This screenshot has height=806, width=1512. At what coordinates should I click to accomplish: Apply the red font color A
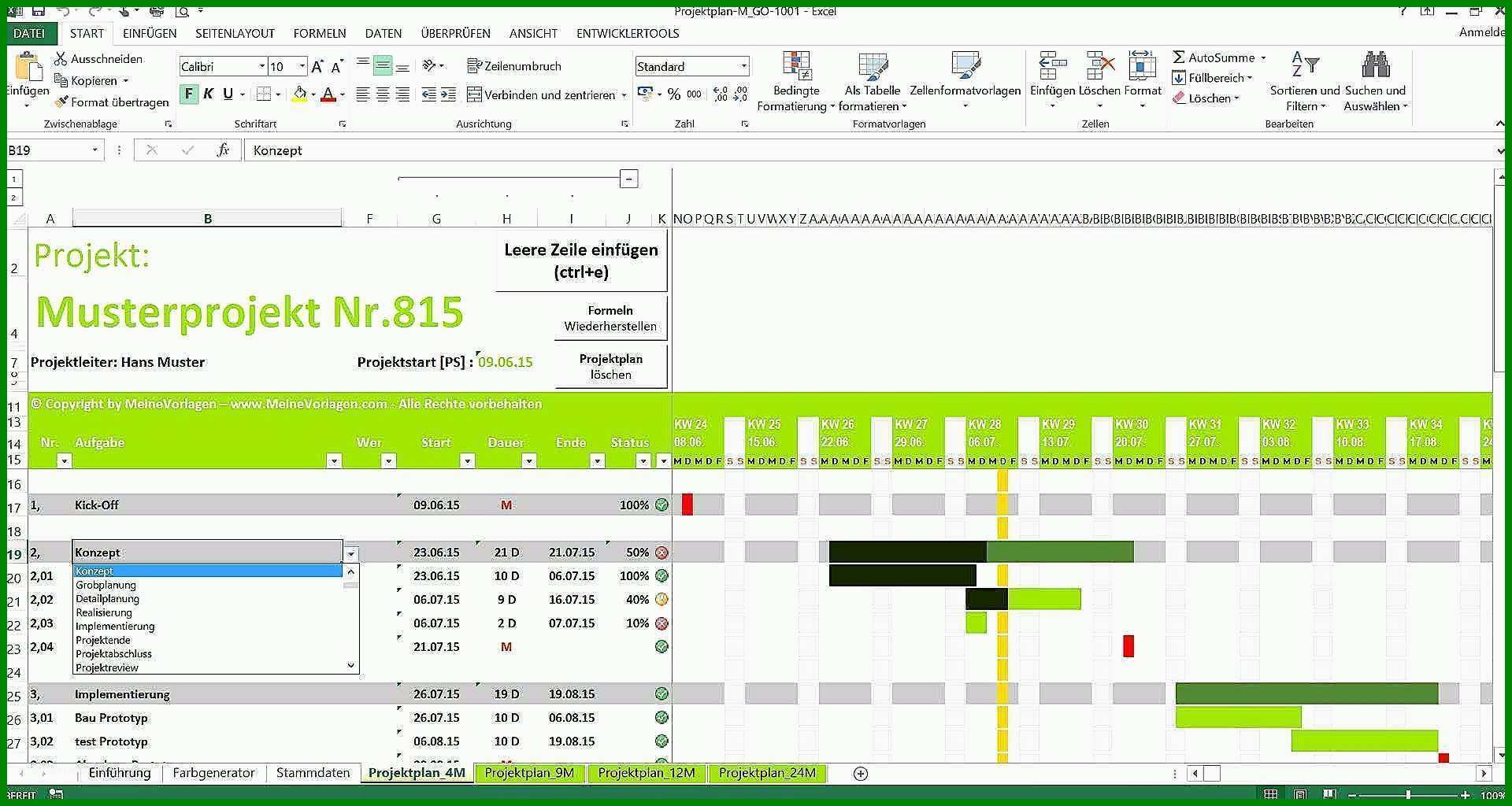(x=328, y=94)
